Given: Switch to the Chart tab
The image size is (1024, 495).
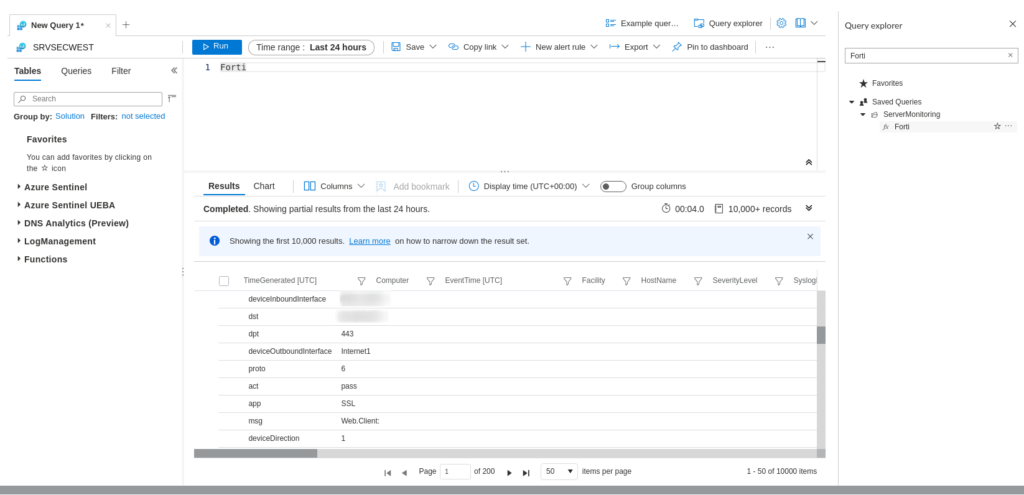Looking at the screenshot, I should coord(264,186).
